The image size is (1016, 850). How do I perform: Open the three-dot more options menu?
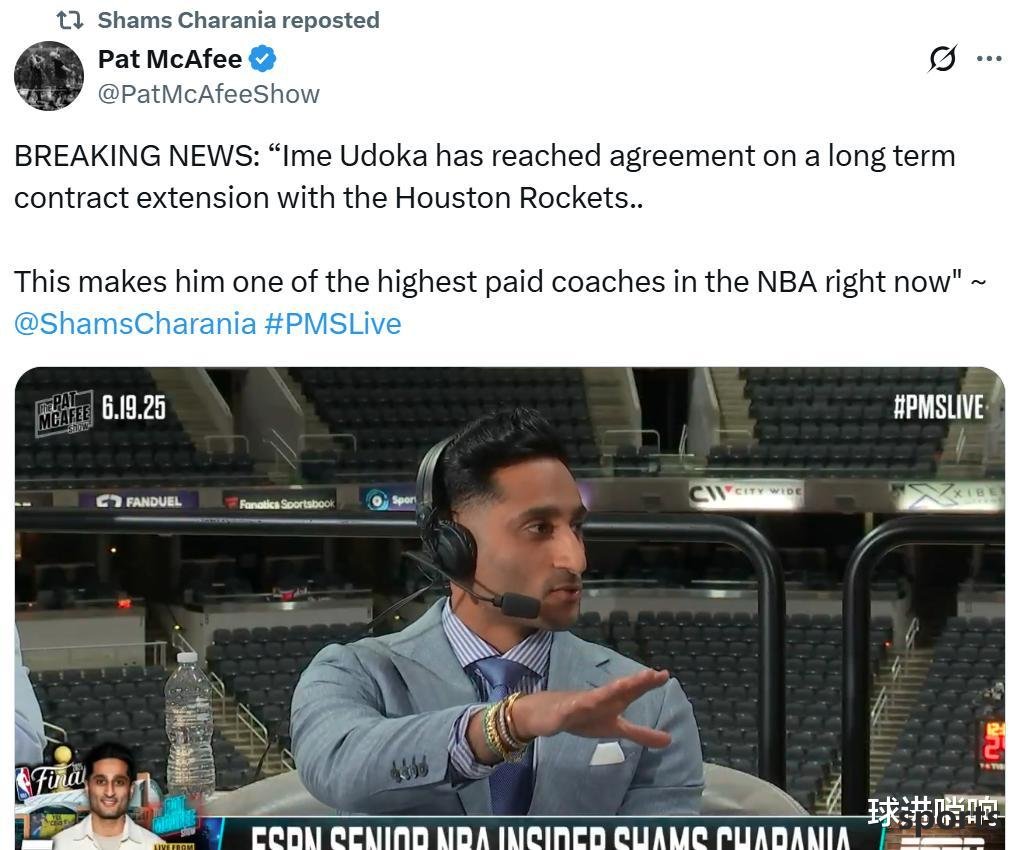tap(989, 59)
